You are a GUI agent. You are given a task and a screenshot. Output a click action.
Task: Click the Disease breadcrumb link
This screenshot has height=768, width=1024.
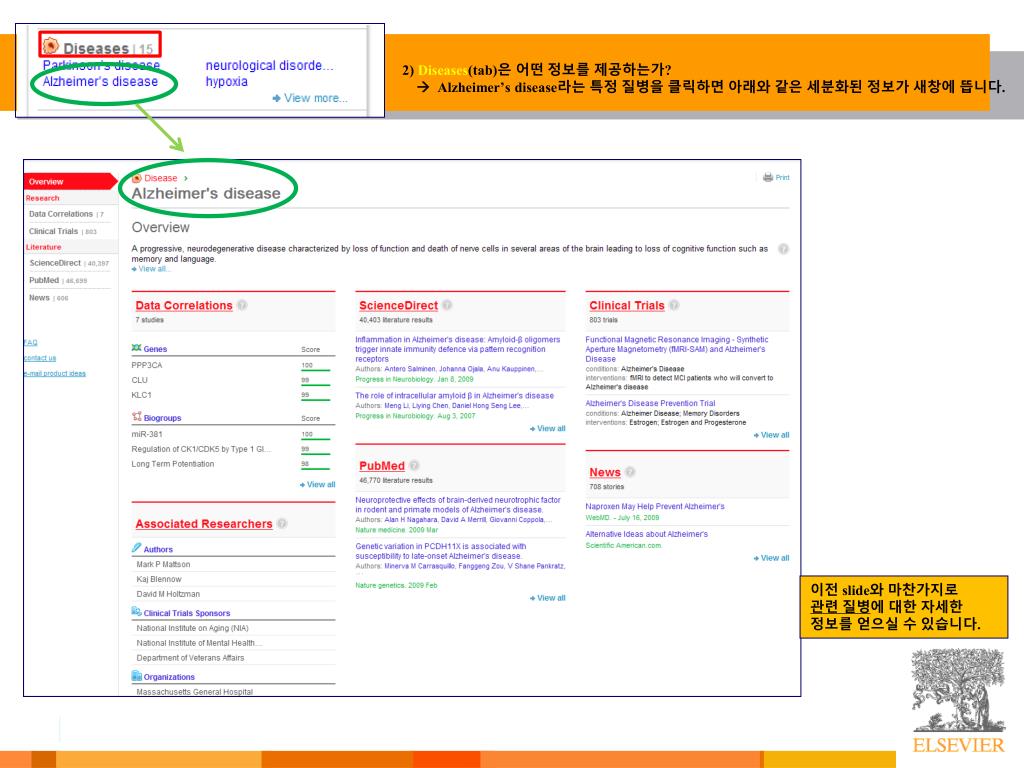[x=161, y=178]
